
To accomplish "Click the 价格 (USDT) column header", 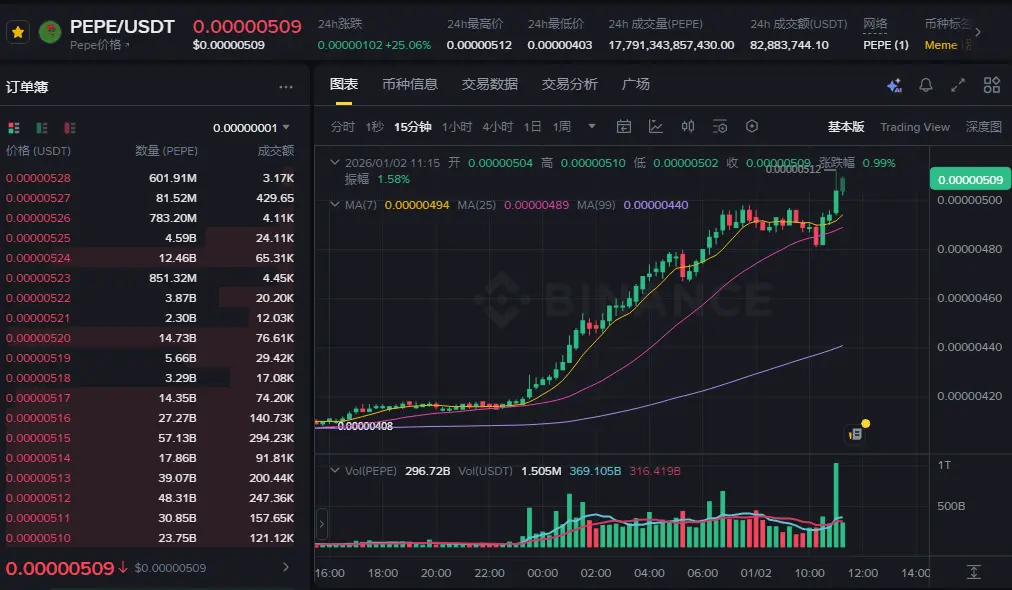I will 38,151.
